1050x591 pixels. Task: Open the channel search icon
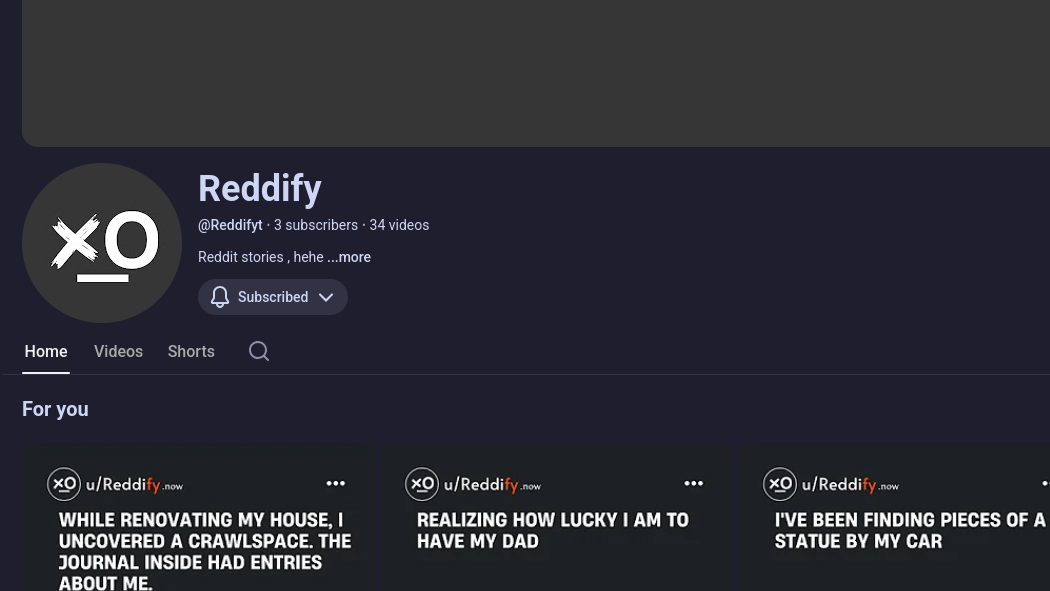click(258, 351)
